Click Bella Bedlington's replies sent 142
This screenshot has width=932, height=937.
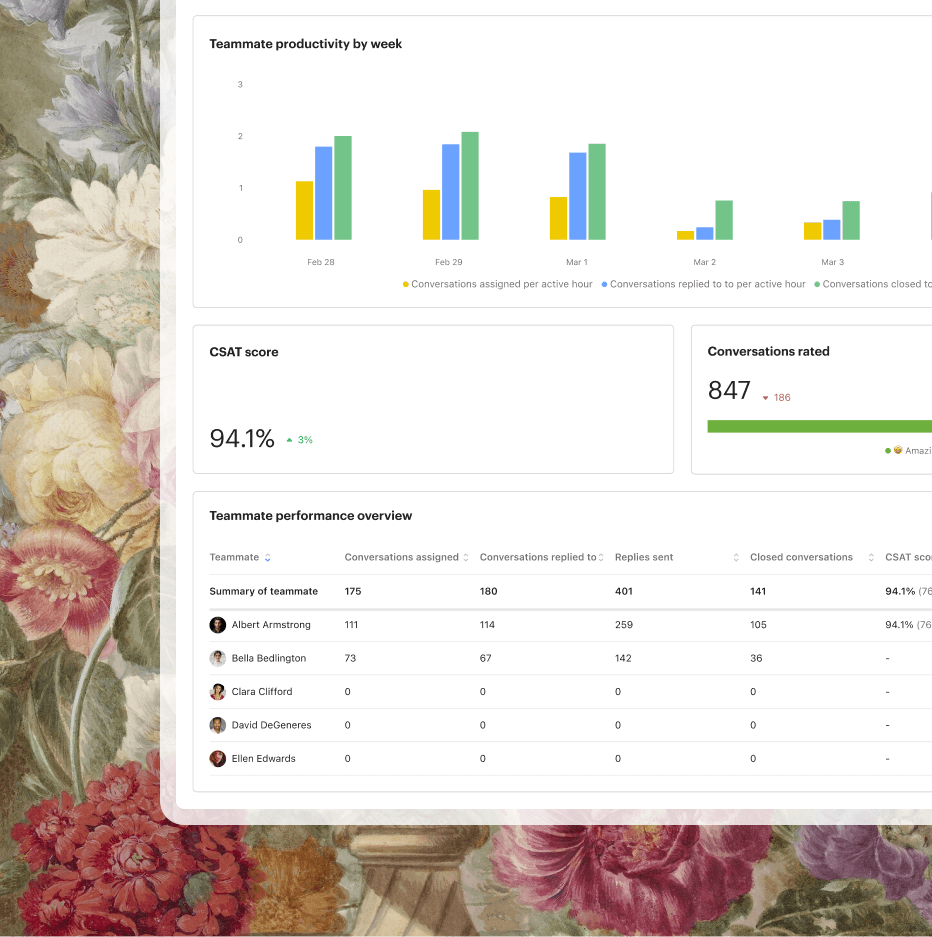623,659
